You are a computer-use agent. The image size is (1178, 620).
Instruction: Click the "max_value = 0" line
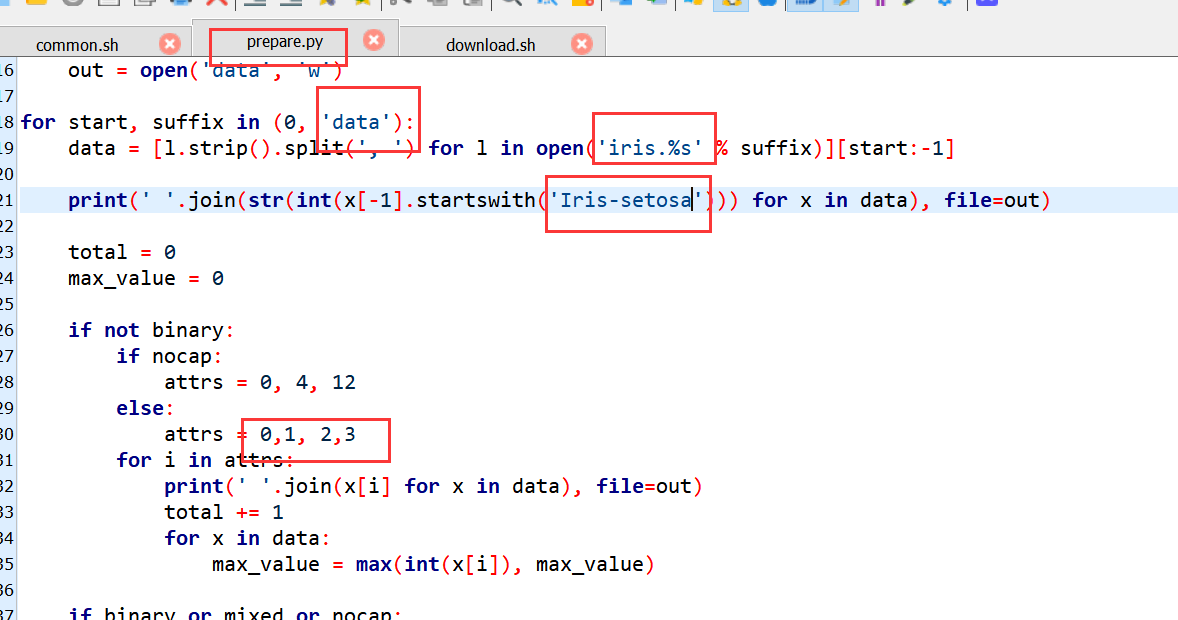(x=146, y=279)
